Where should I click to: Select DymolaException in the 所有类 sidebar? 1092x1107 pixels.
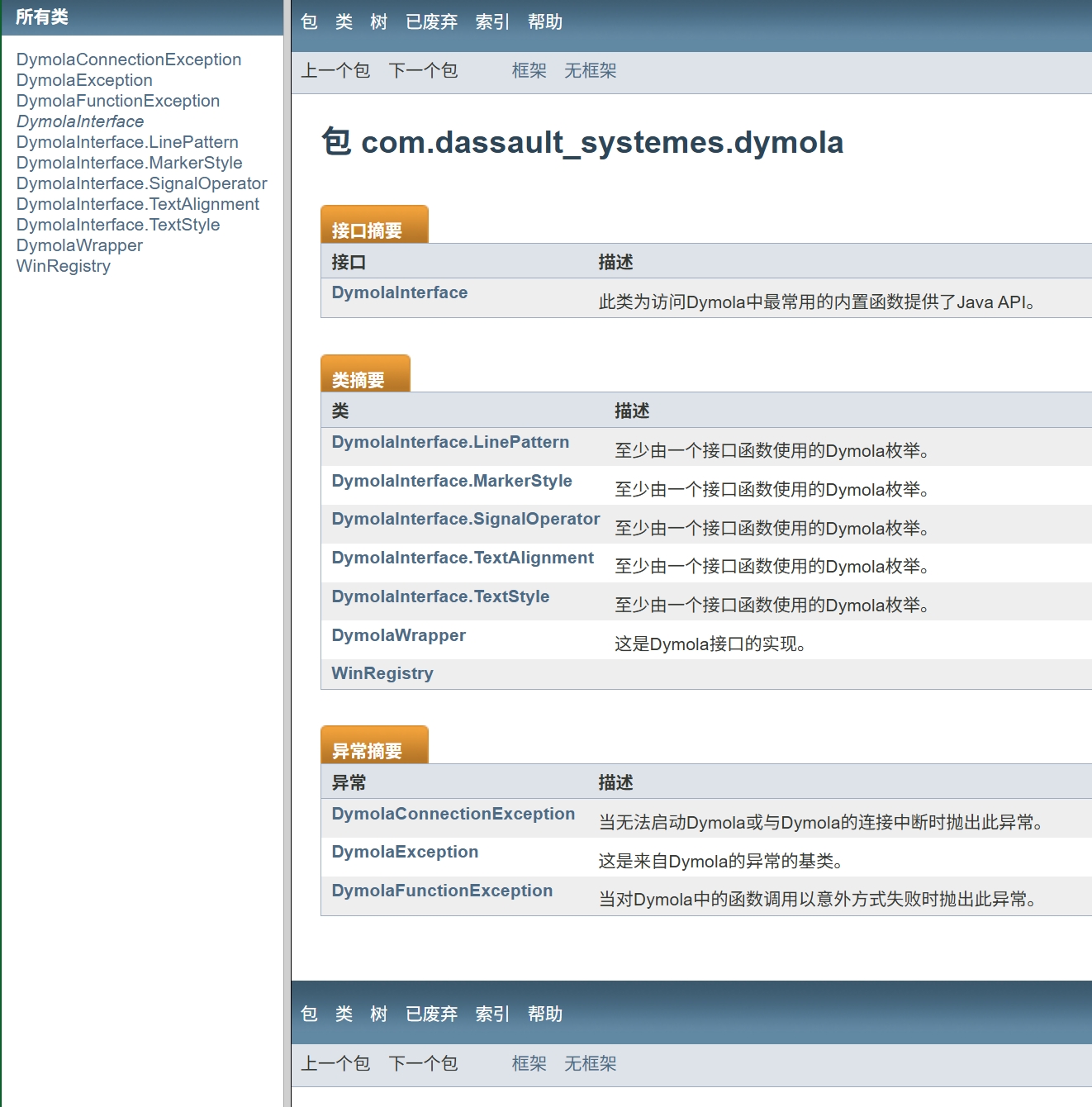point(84,80)
